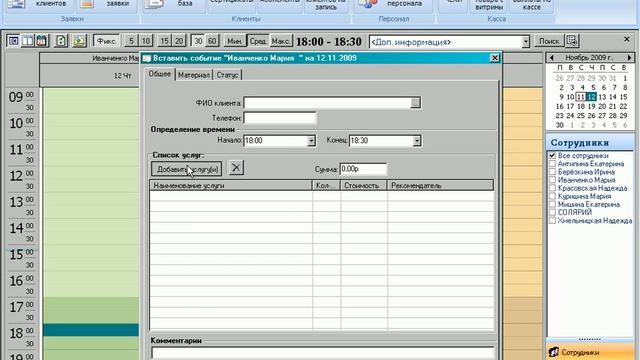The height and width of the screenshot is (360, 640).
Task: Click the Сотрудники icon at the panel bottom
Action: tap(553, 352)
